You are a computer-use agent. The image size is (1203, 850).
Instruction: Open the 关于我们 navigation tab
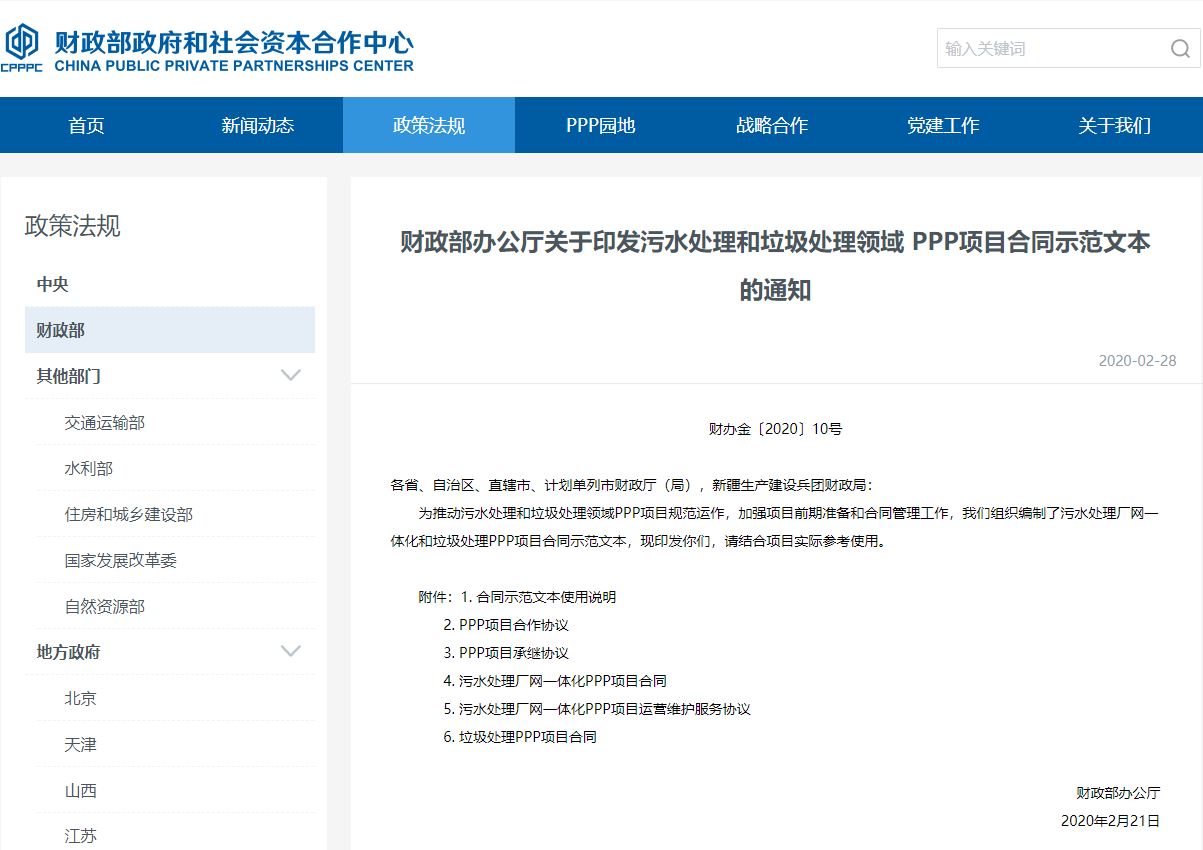1115,125
